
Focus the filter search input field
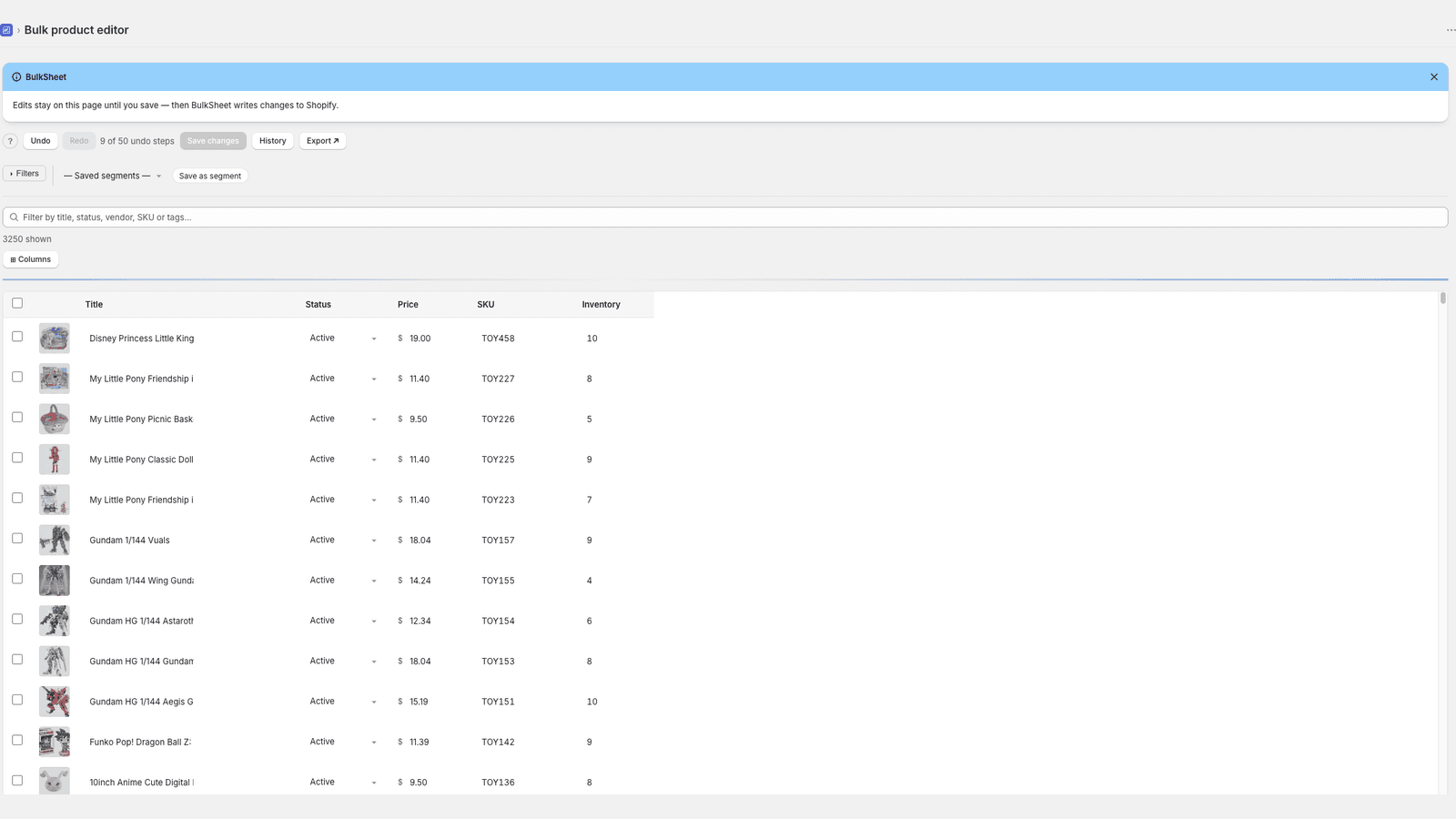725,217
